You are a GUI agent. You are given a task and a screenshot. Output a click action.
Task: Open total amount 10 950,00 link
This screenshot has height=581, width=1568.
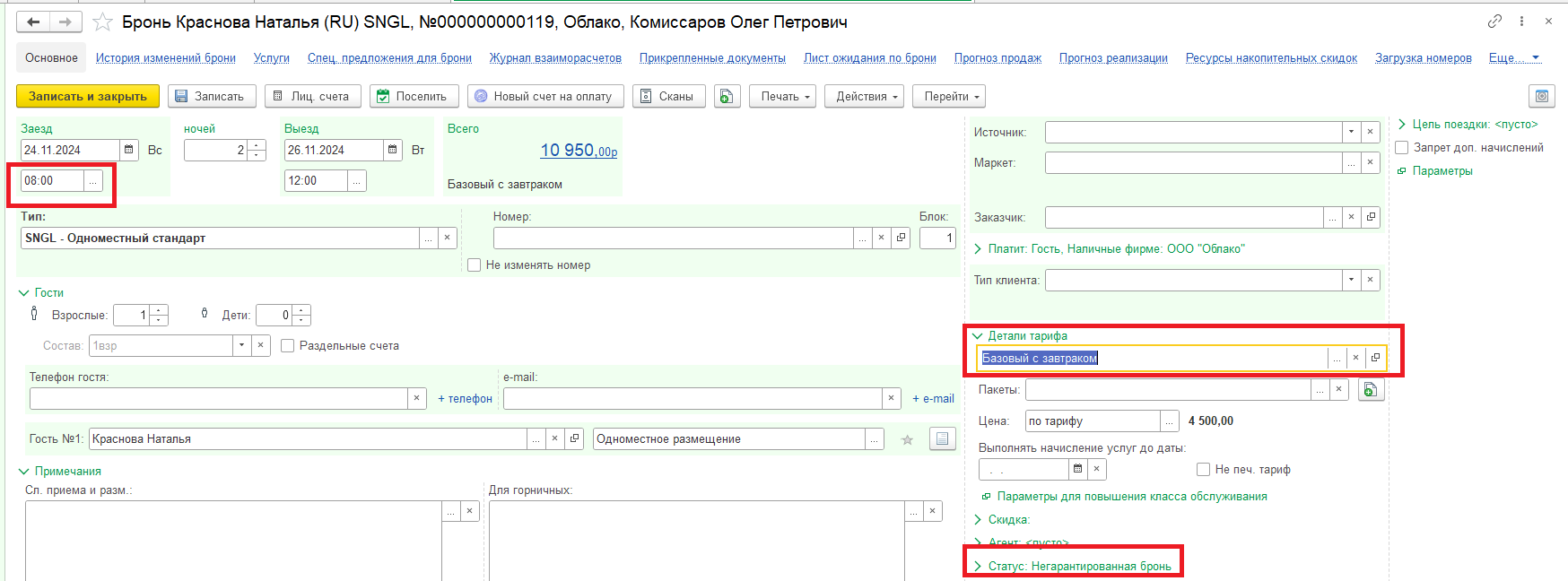coord(579,151)
